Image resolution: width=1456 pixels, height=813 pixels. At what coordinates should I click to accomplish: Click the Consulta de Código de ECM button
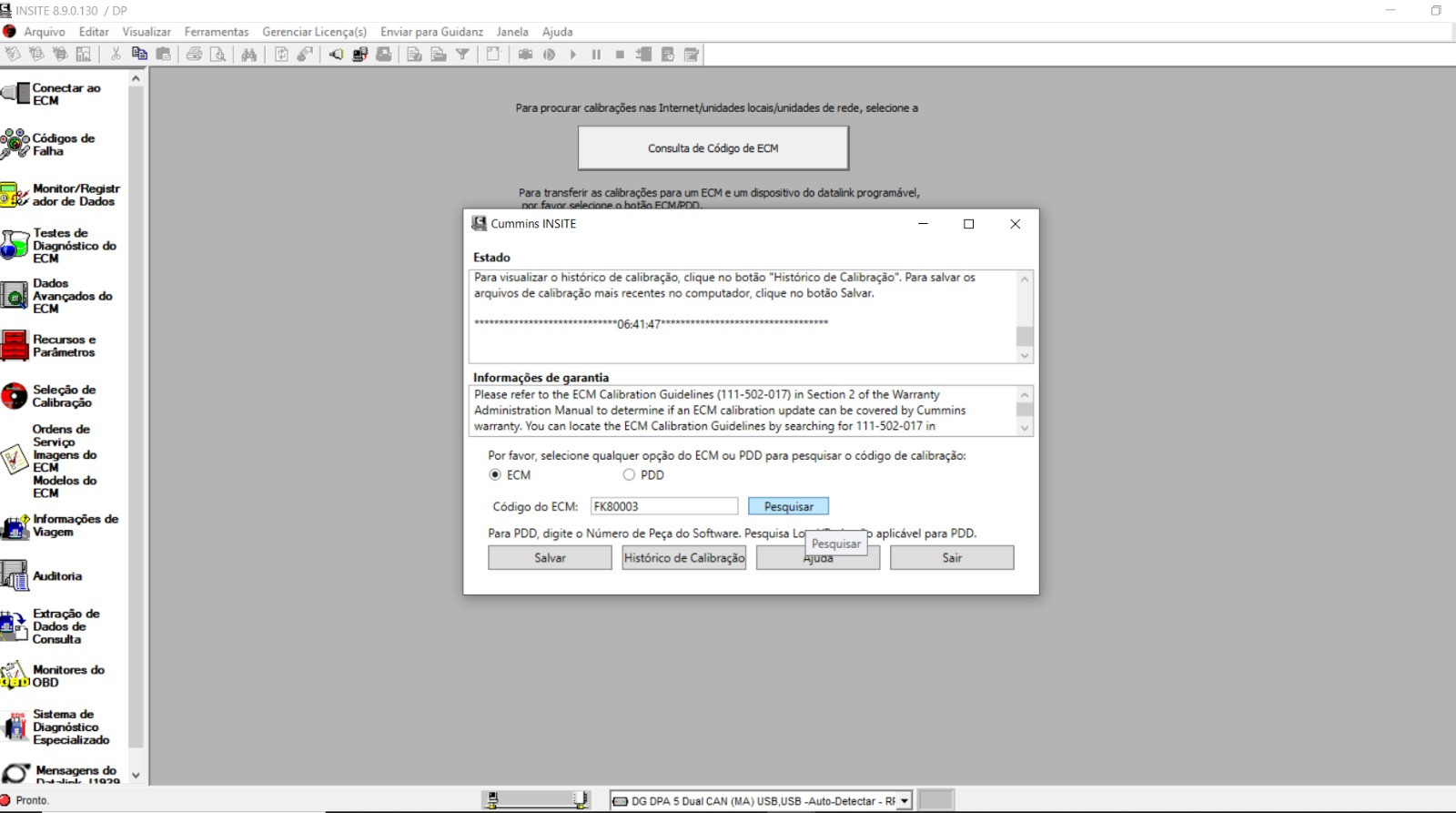713,148
